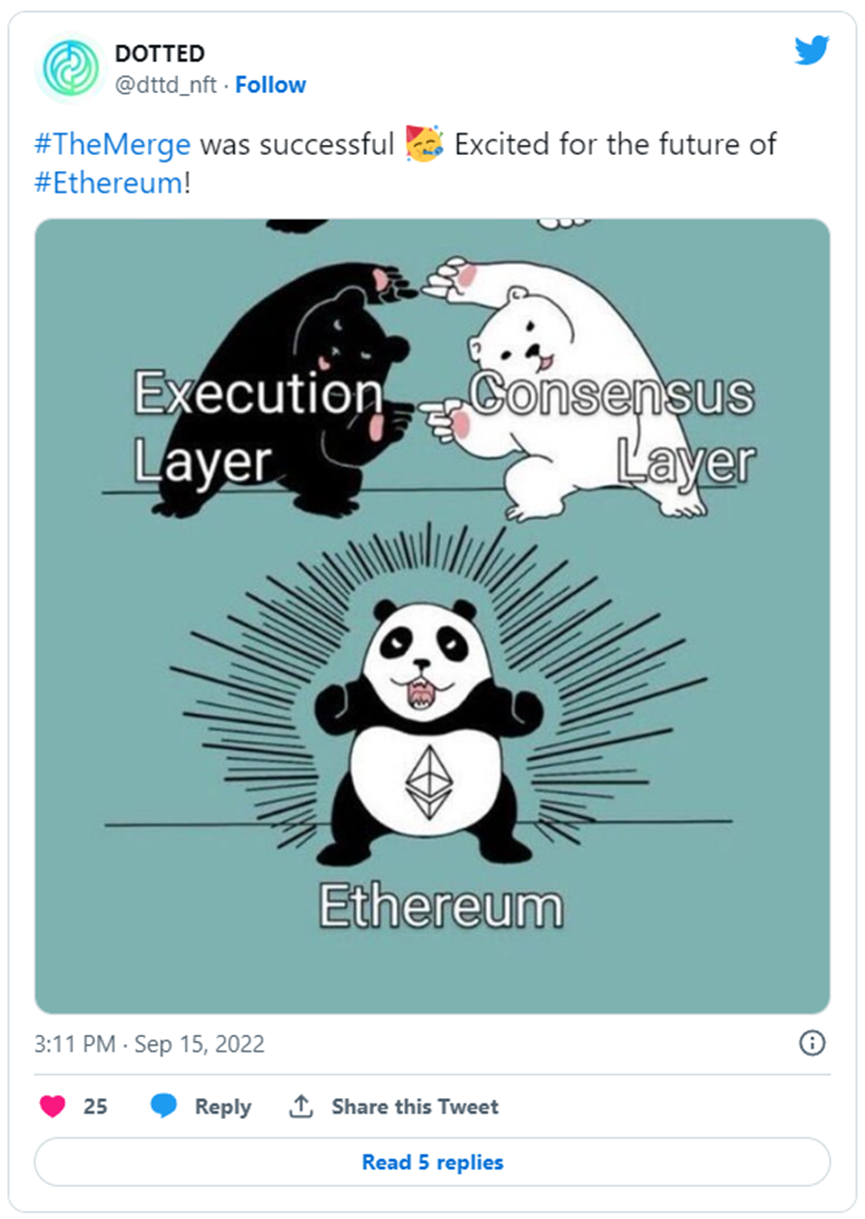Viewport: 865px width, 1219px height.
Task: Open the Sep 15, 2022 timestamp
Action: tap(199, 1044)
